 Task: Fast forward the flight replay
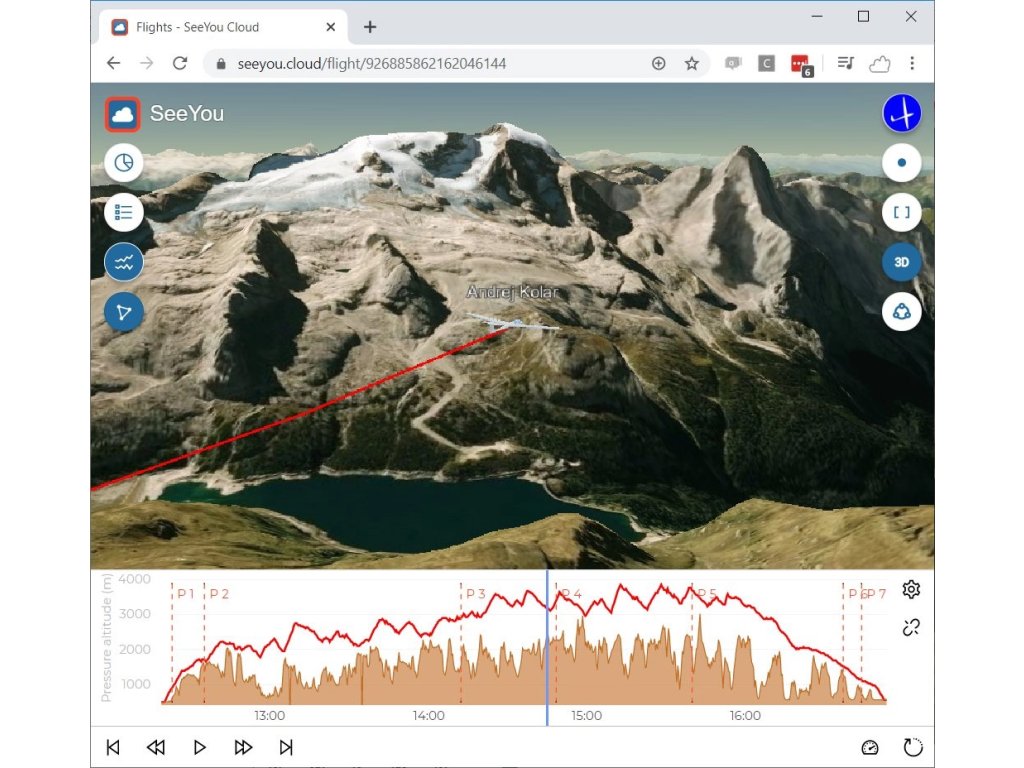coord(243,747)
